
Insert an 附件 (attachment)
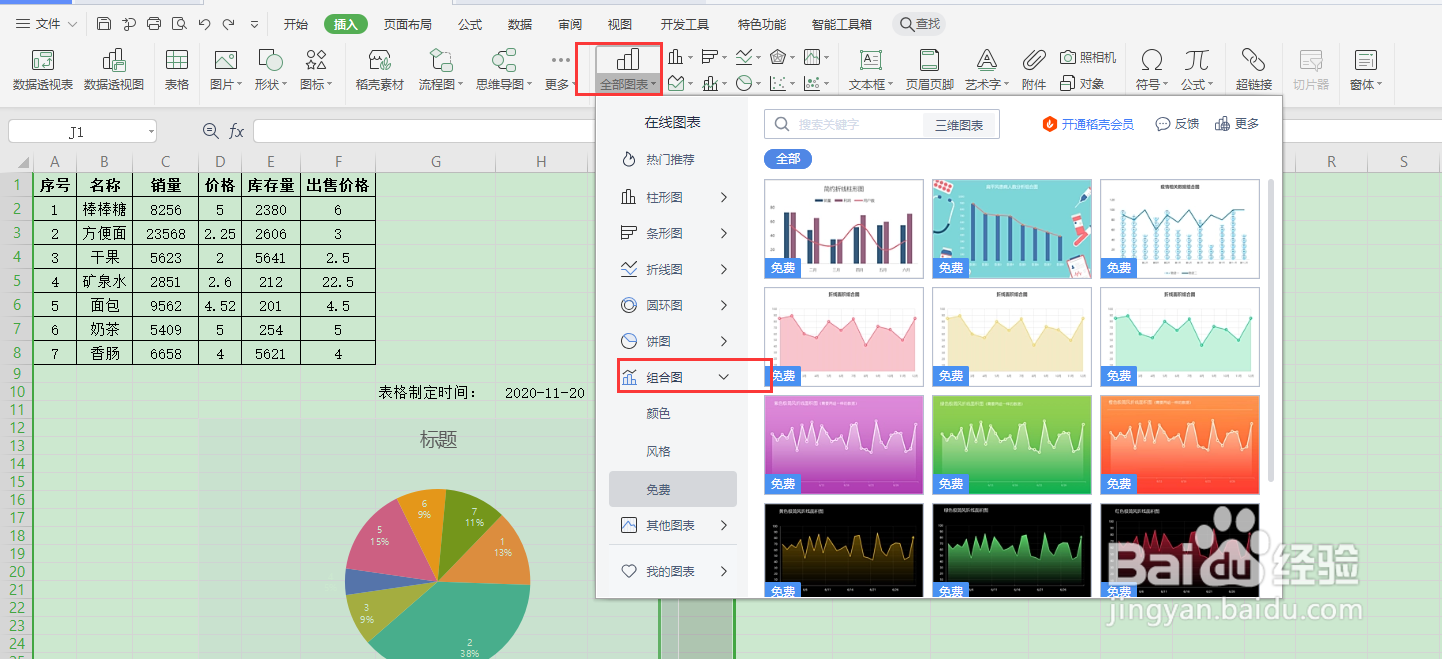1033,68
